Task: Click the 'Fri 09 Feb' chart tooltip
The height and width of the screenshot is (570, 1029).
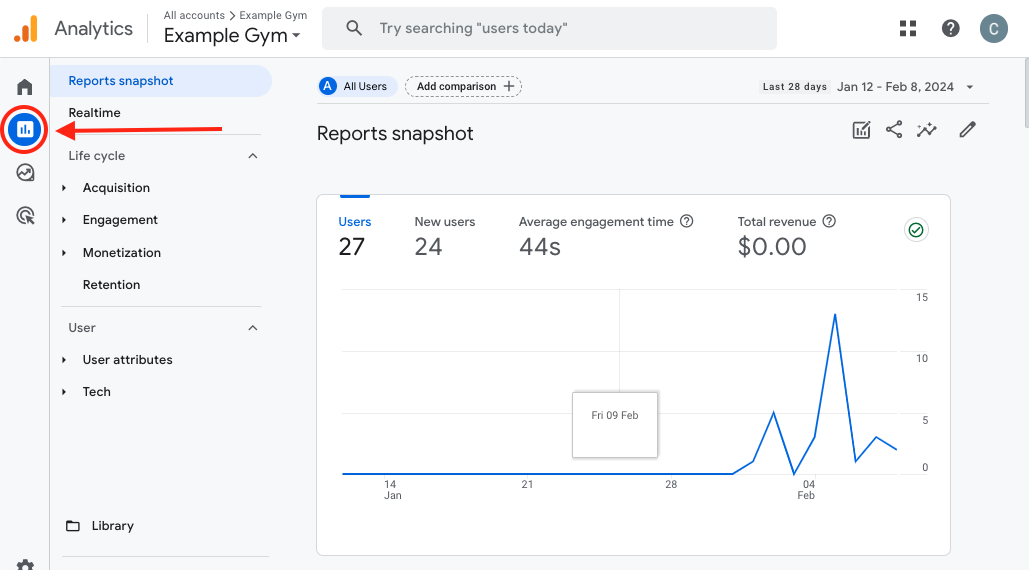Action: [x=615, y=424]
